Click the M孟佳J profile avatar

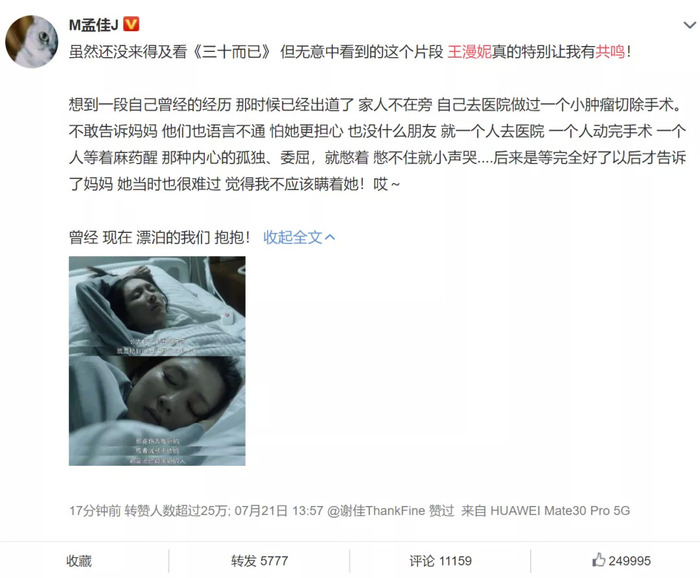point(32,42)
